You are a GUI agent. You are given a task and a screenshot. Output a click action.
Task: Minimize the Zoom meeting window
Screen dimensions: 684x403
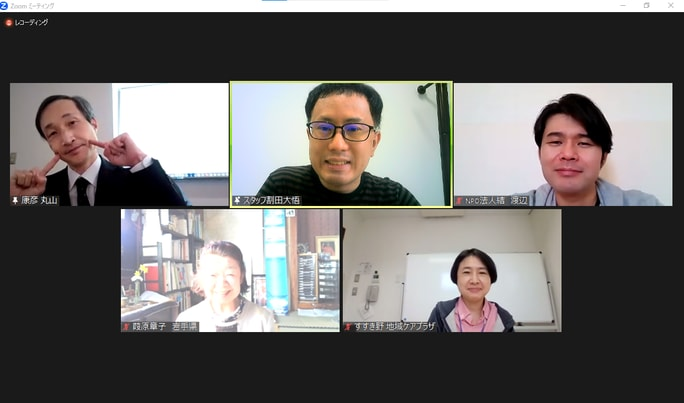pyautogui.click(x=623, y=6)
